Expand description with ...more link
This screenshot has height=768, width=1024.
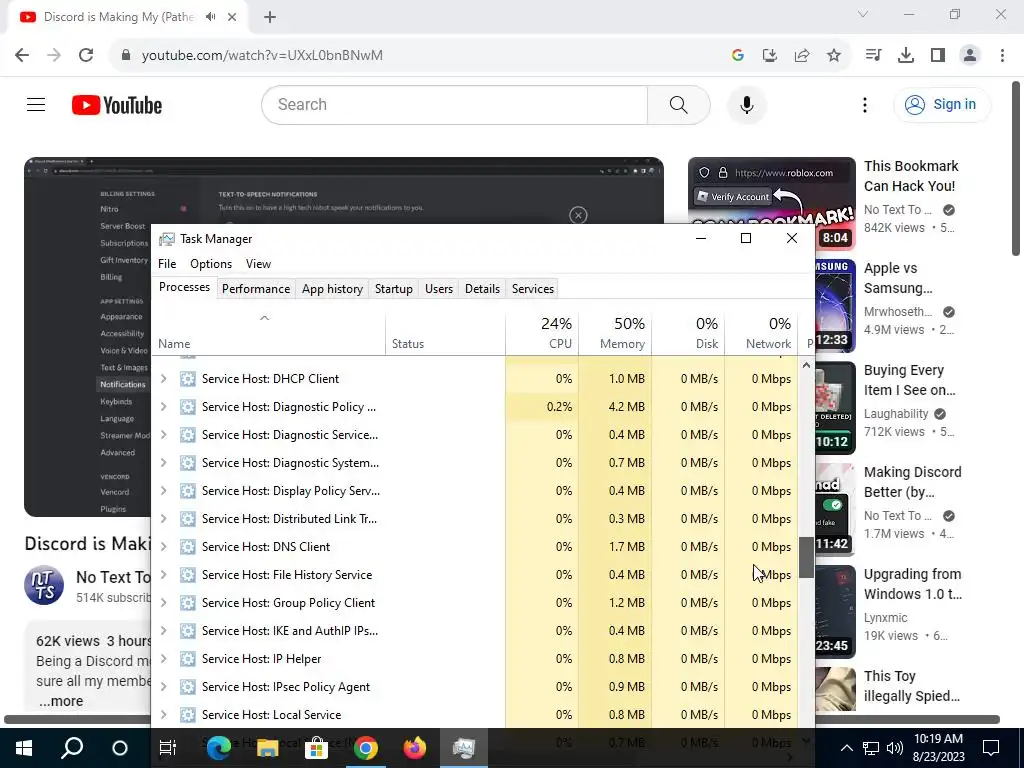(61, 701)
